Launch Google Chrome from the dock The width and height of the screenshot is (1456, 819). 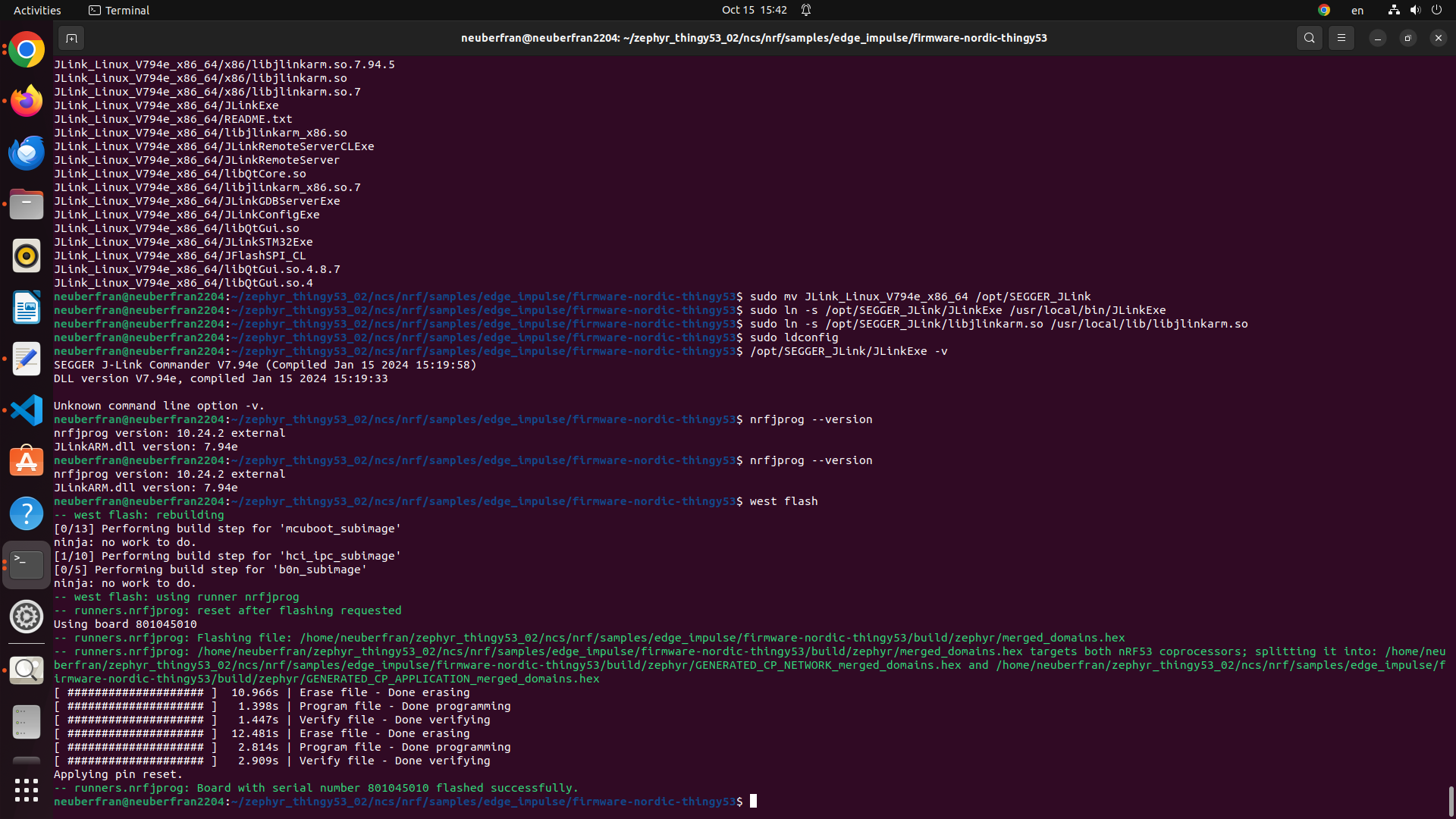point(27,50)
